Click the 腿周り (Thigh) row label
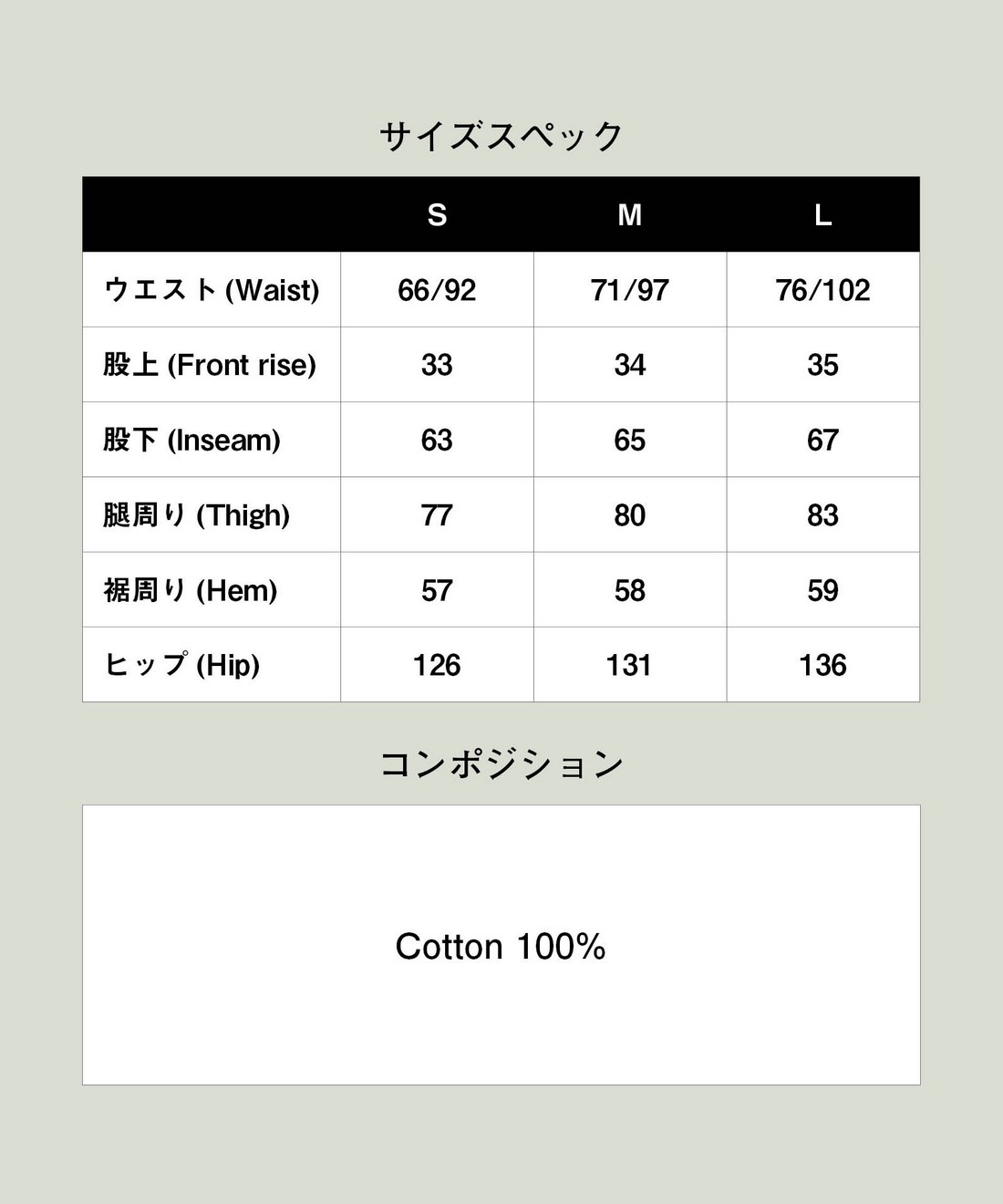 (196, 515)
